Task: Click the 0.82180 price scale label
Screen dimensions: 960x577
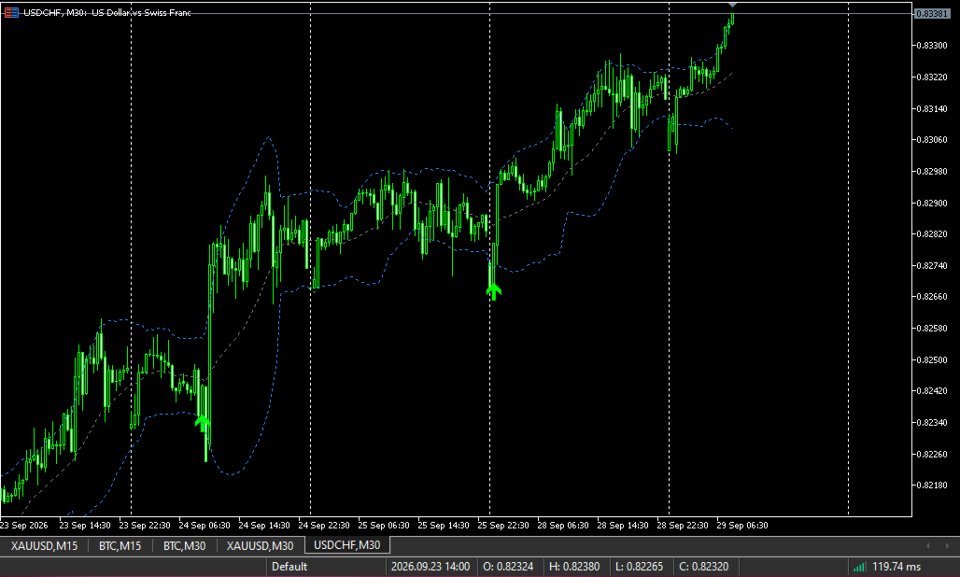Action: point(932,485)
